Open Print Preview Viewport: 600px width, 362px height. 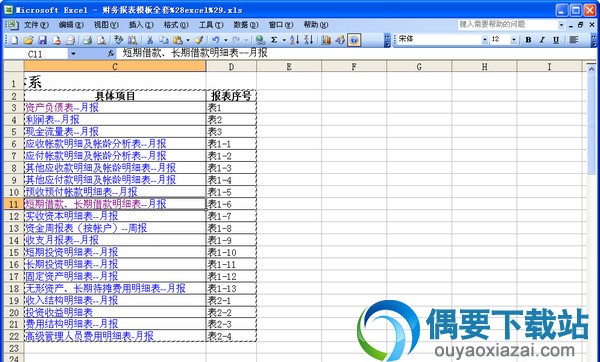point(101,40)
